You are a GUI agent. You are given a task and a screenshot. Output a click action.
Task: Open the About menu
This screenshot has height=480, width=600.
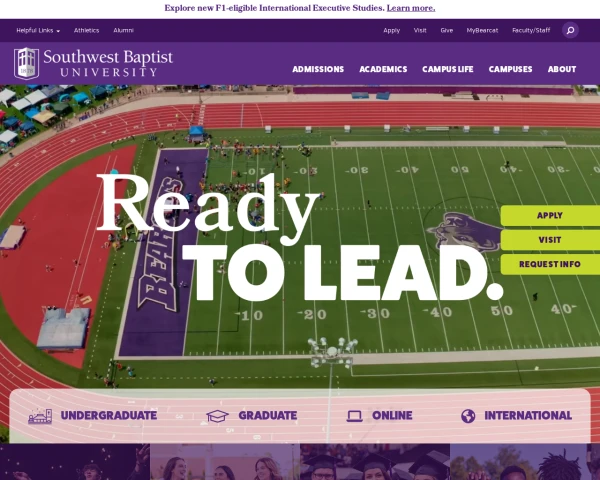pyautogui.click(x=562, y=69)
